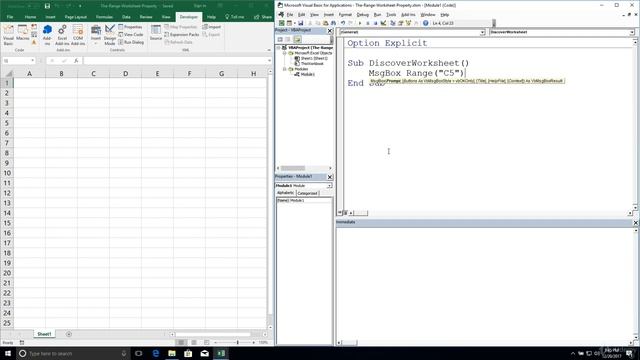Open Object Browser from VBA toolbar
Viewport: 640px width, 360px height.
[x=409, y=23]
